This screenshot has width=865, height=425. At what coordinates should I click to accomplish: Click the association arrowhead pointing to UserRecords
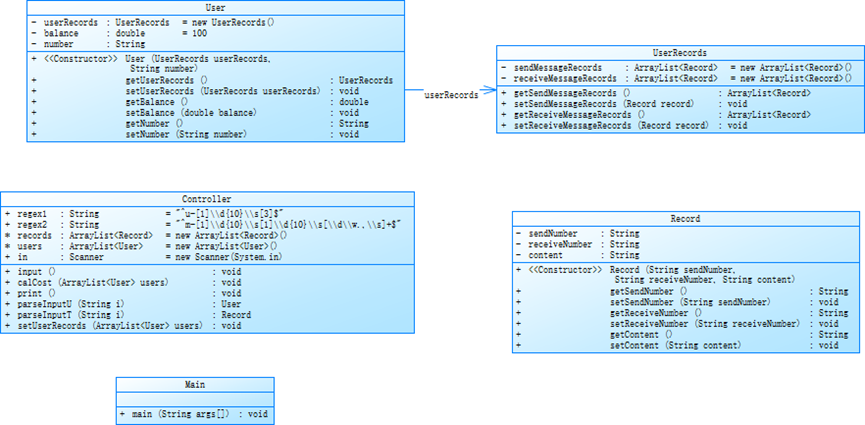489,90
